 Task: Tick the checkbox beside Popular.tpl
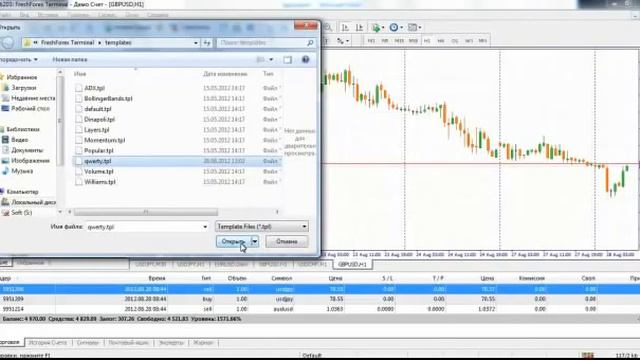[79, 151]
